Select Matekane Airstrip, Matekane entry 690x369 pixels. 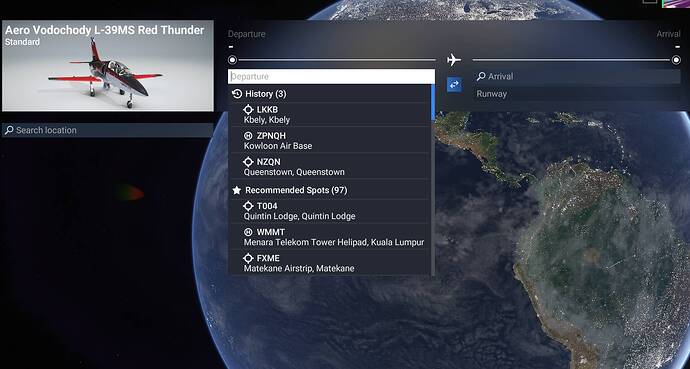pos(329,263)
